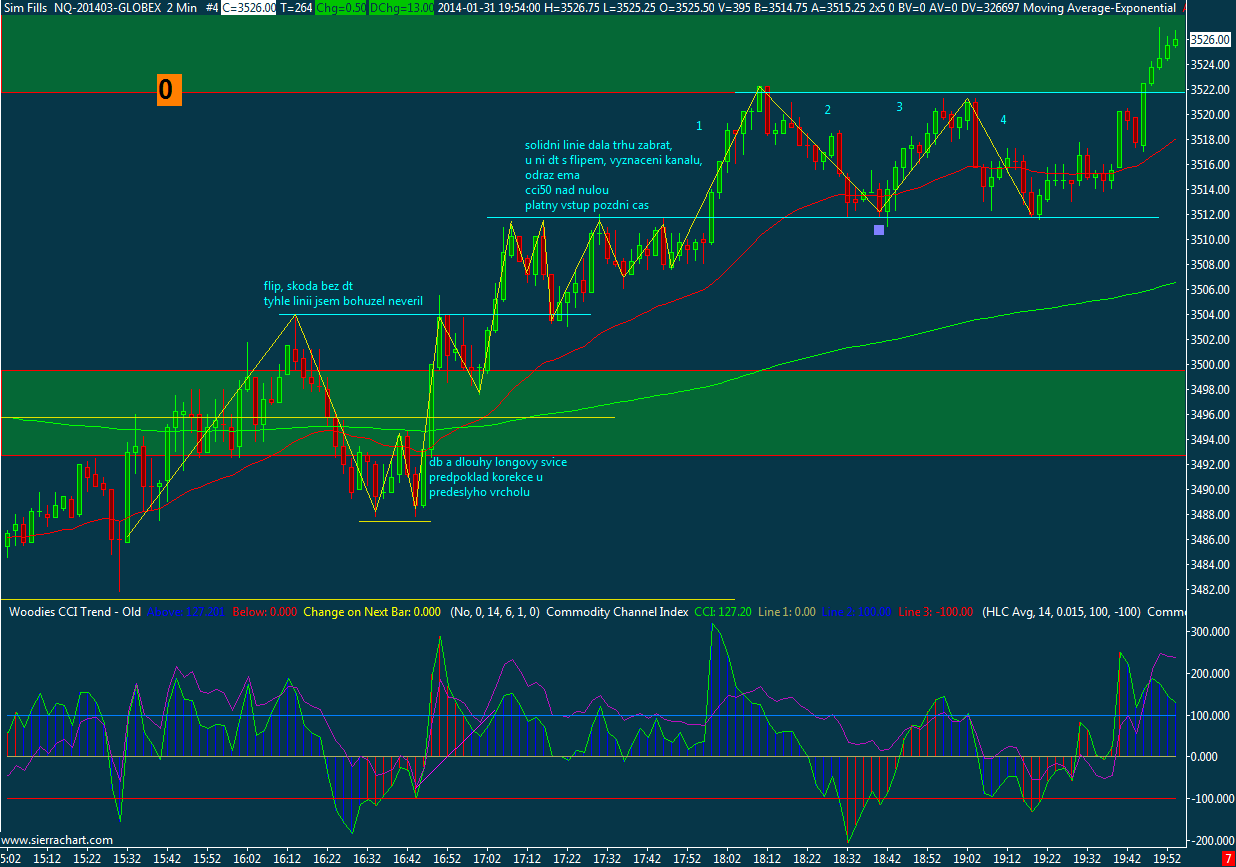Click the 'flip, skoda bez dt' annotation
This screenshot has height=867, width=1236.
tap(308, 286)
